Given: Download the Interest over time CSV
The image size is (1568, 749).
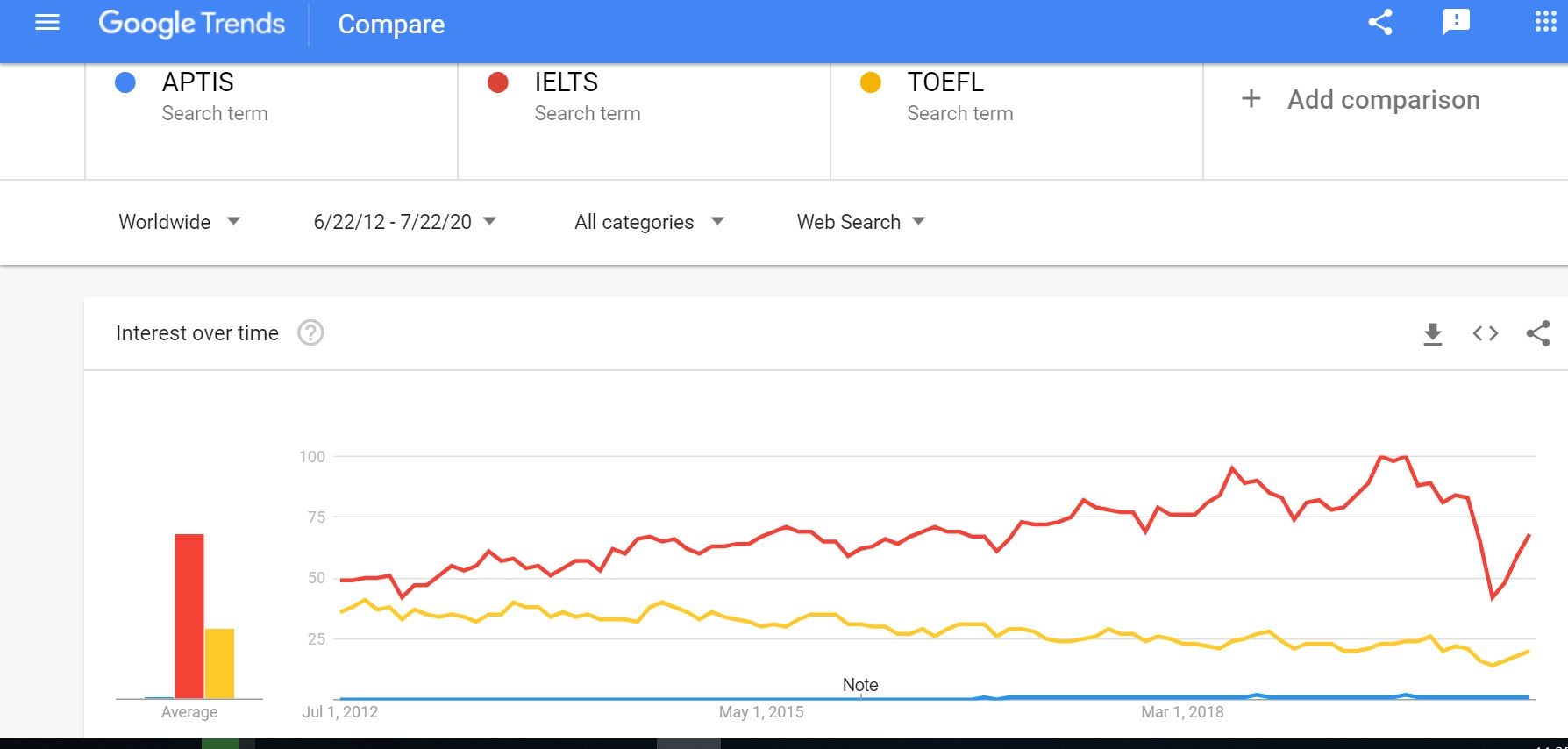Looking at the screenshot, I should point(1433,333).
